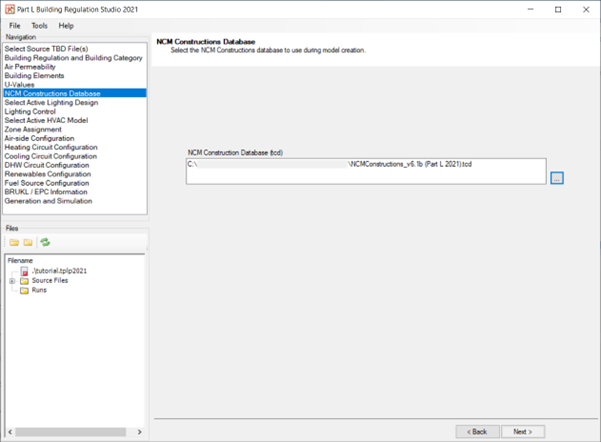
Task: Close the Part L Studio window
Action: [586, 9]
